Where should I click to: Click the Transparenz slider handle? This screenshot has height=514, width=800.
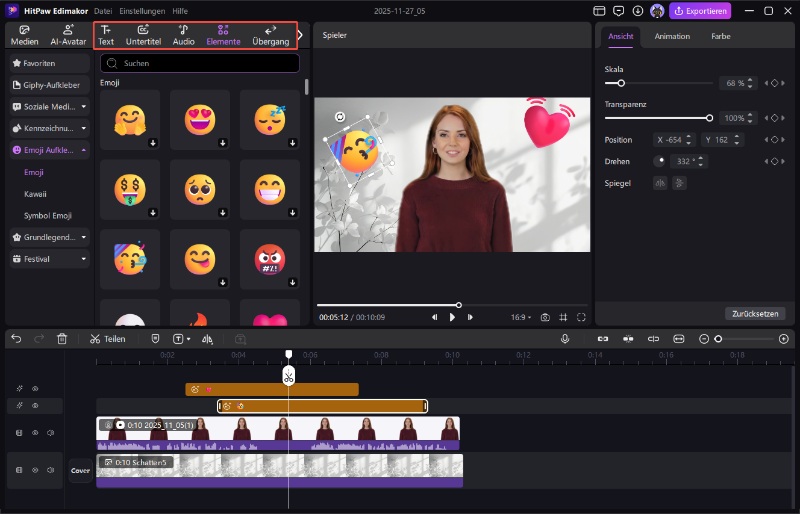click(710, 118)
